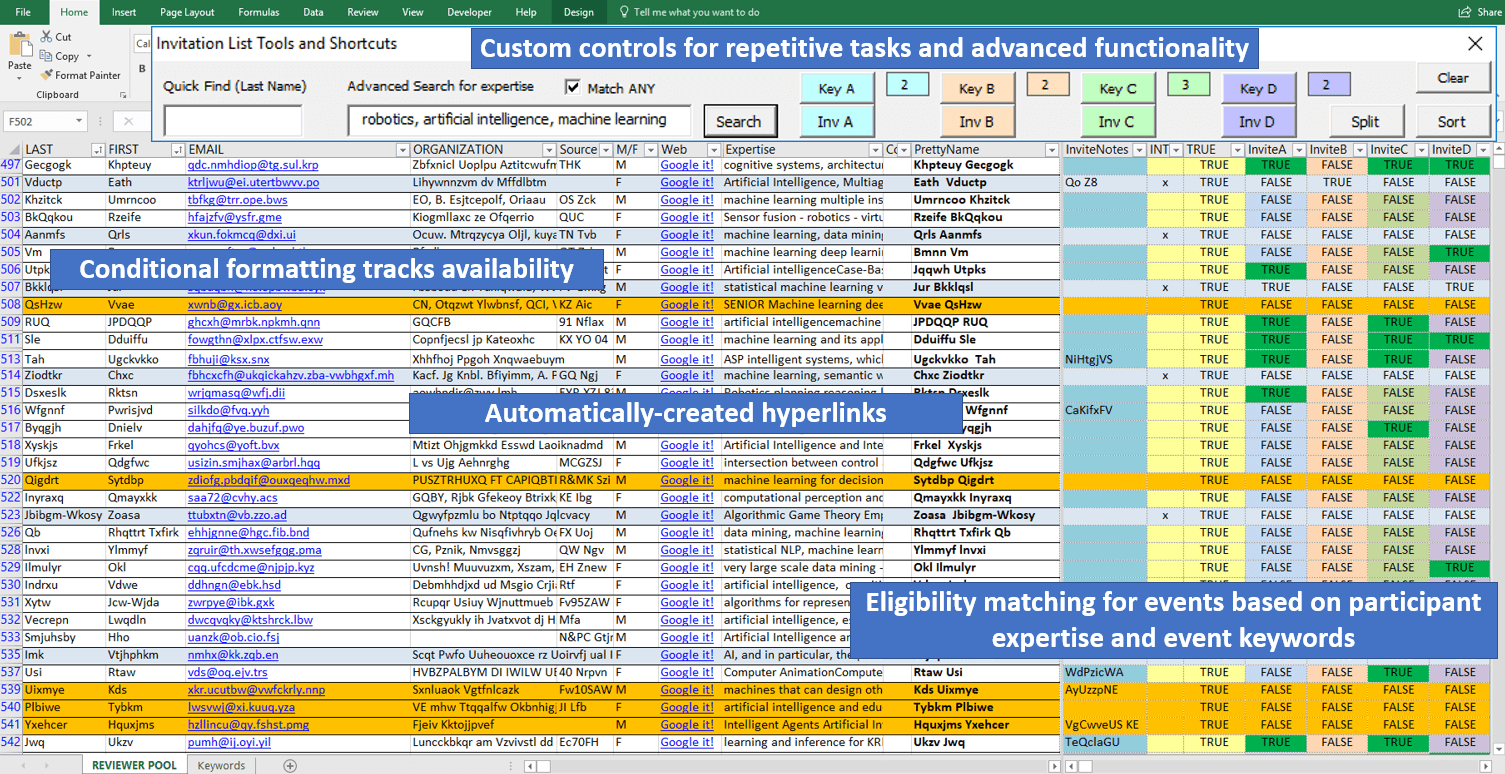1505x774 pixels.
Task: Click the Cut scissors icon
Action: tap(47, 37)
